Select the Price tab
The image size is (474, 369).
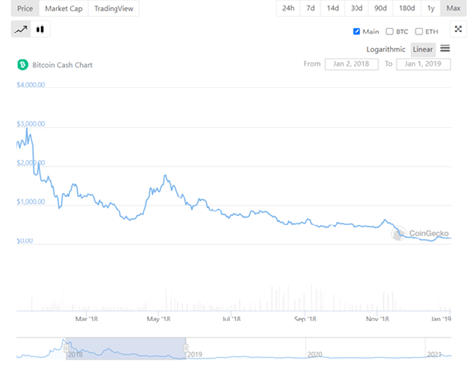pos(25,8)
